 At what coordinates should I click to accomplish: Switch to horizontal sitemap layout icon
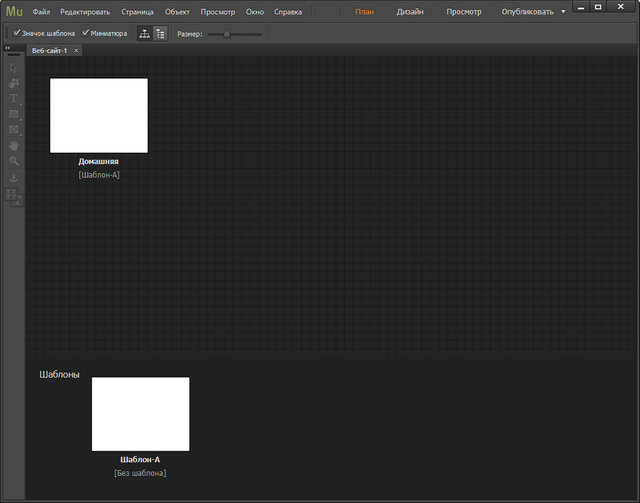[x=144, y=33]
